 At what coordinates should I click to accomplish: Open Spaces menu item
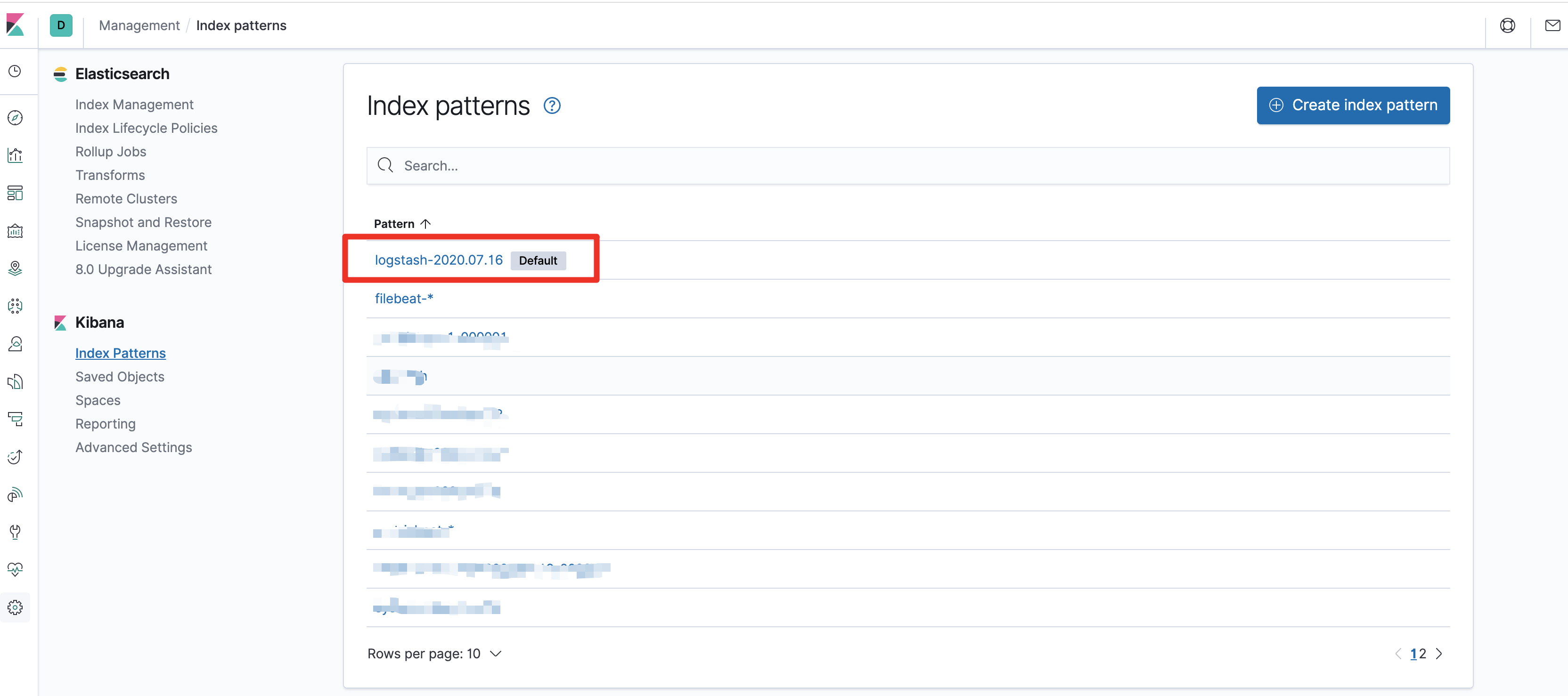coord(98,400)
